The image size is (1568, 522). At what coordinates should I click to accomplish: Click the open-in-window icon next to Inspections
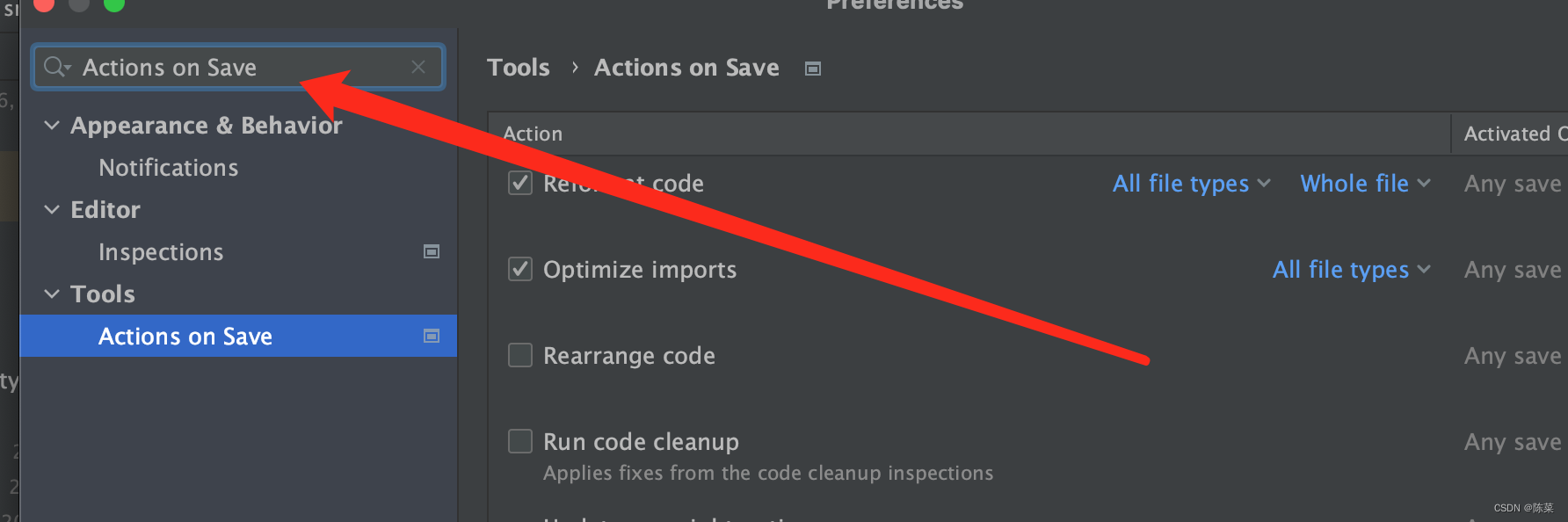432,251
